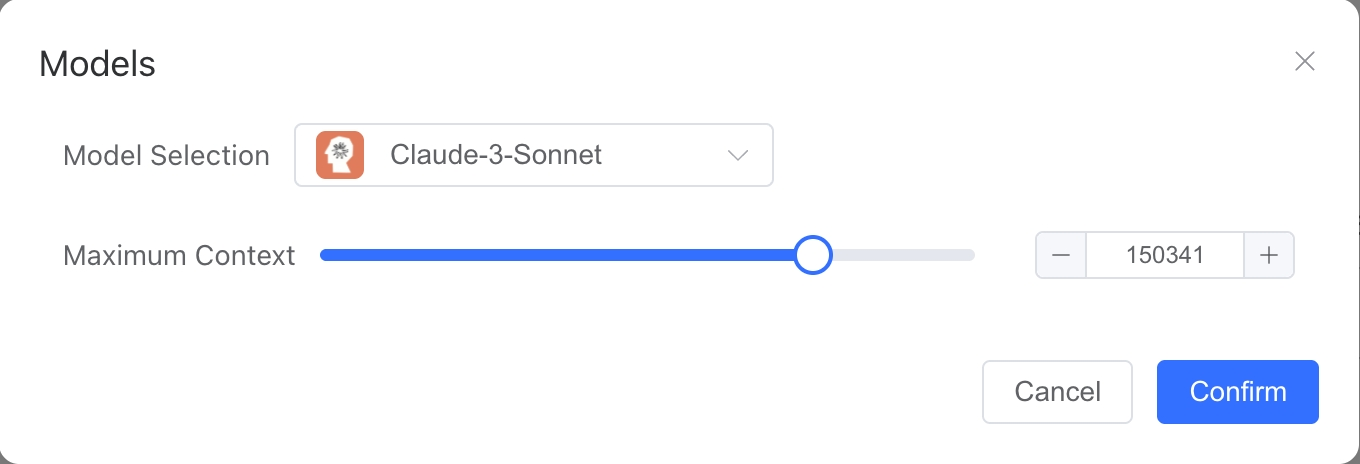Expand the model list via chevron arrow
The width and height of the screenshot is (1360, 464).
click(x=738, y=155)
